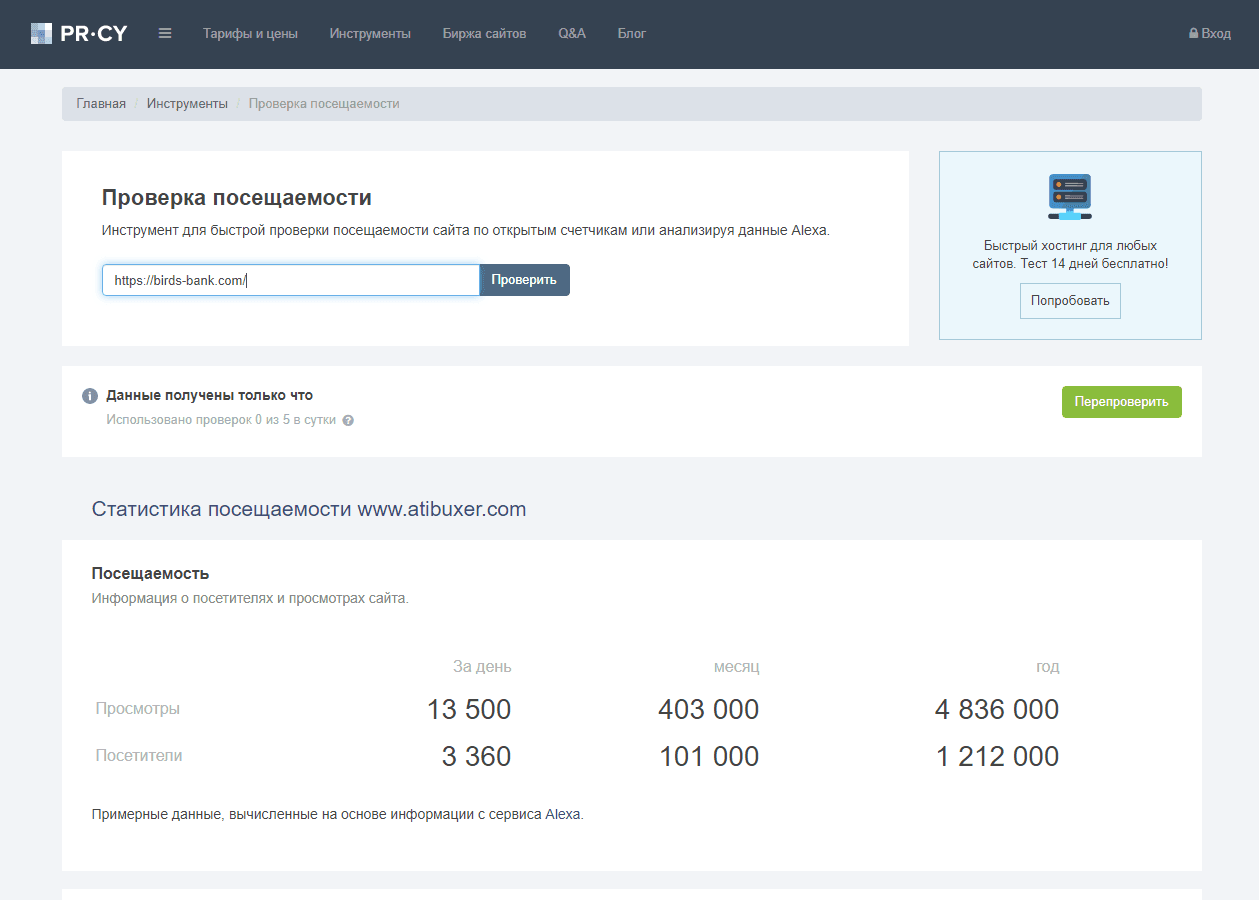Viewport: 1259px width, 900px height.
Task: Focus the site URL input field
Action: [x=290, y=280]
